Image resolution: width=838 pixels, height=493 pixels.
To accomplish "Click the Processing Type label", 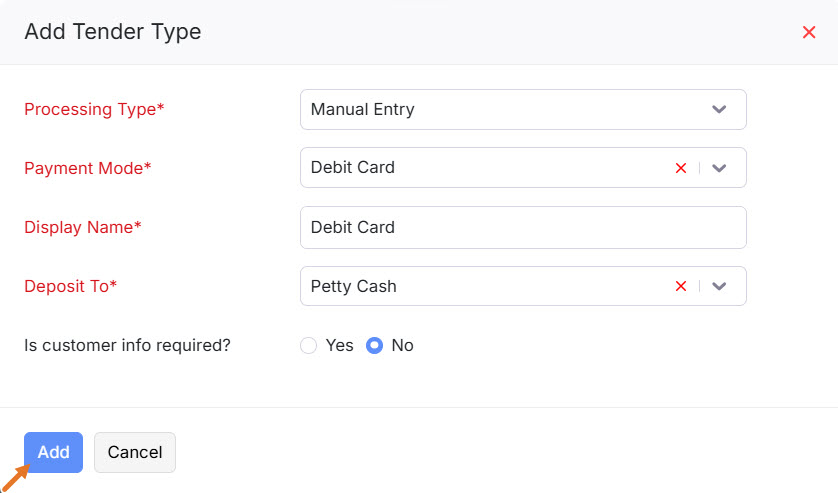I will [x=94, y=109].
